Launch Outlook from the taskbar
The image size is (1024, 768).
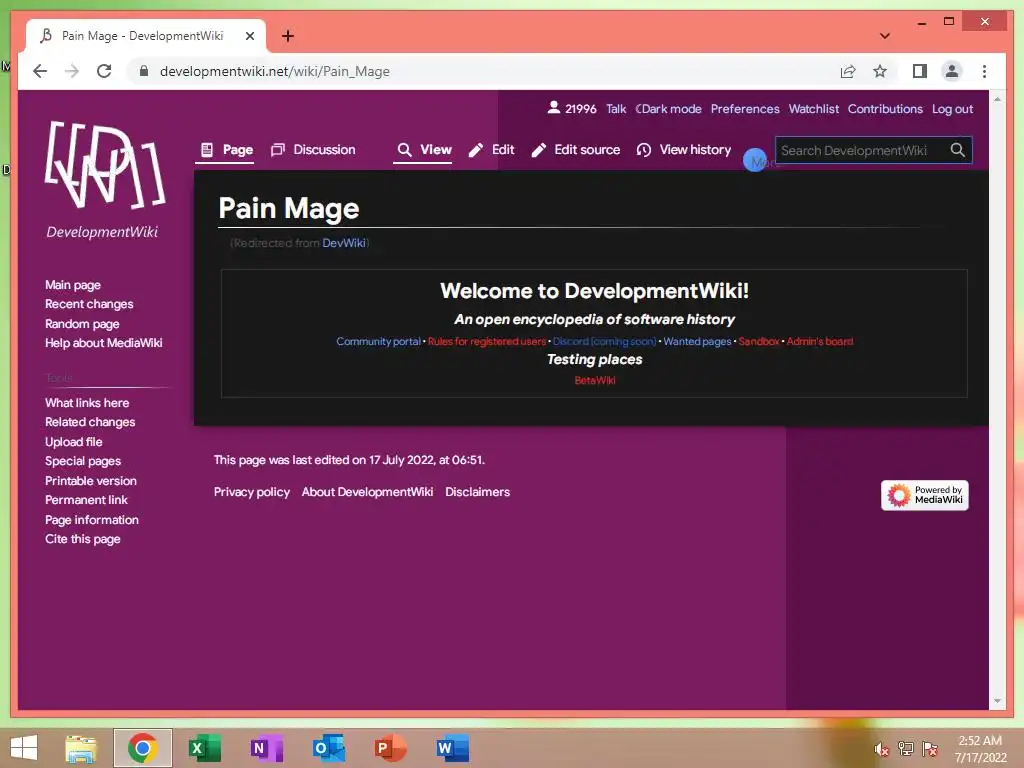coord(328,748)
